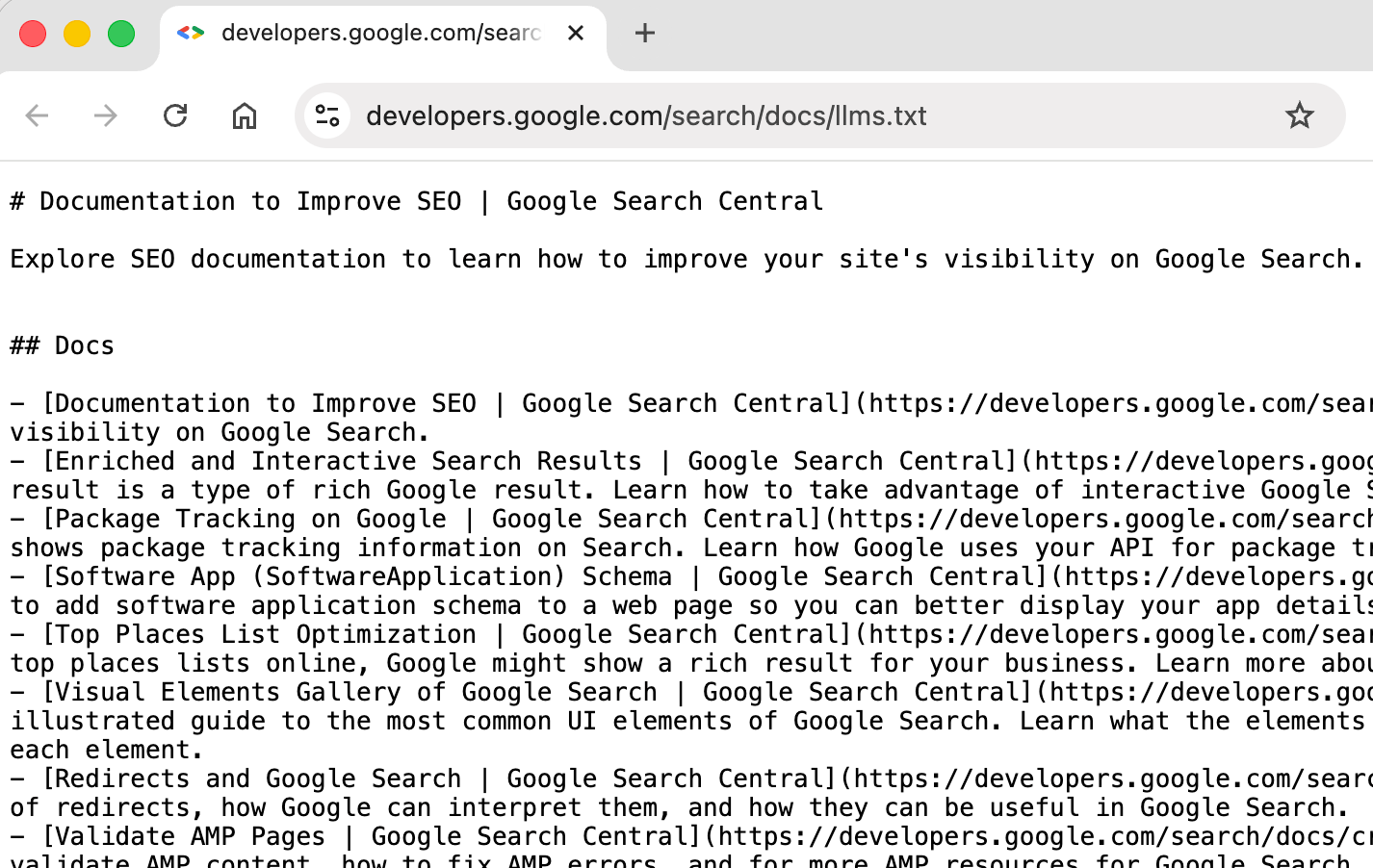Select the Documentation to Improve SEO heading
1373x868 pixels.
pyautogui.click(x=414, y=201)
